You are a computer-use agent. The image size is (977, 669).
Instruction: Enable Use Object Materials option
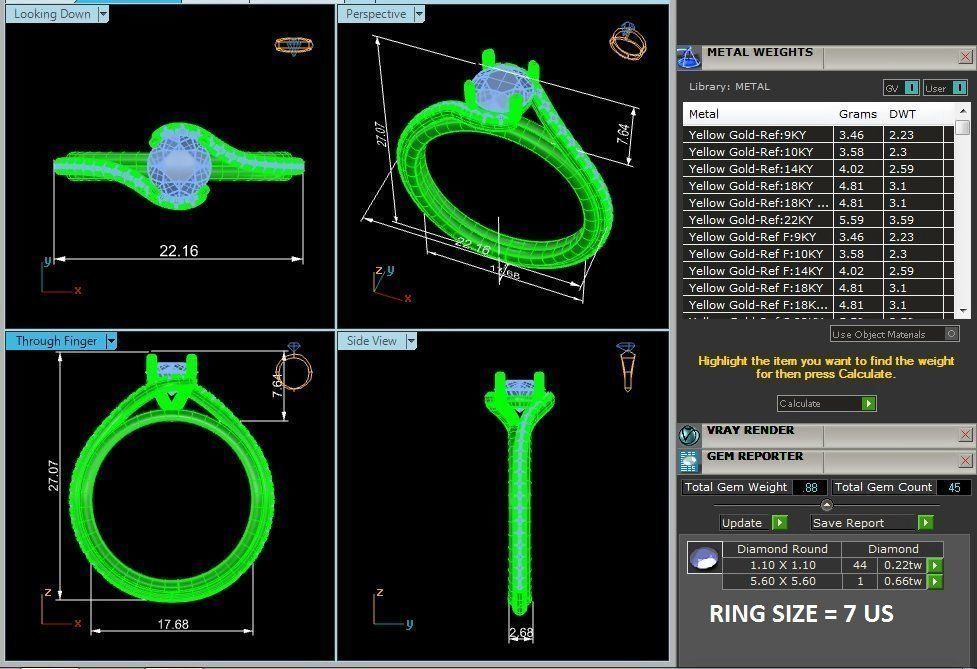pyautogui.click(x=951, y=334)
